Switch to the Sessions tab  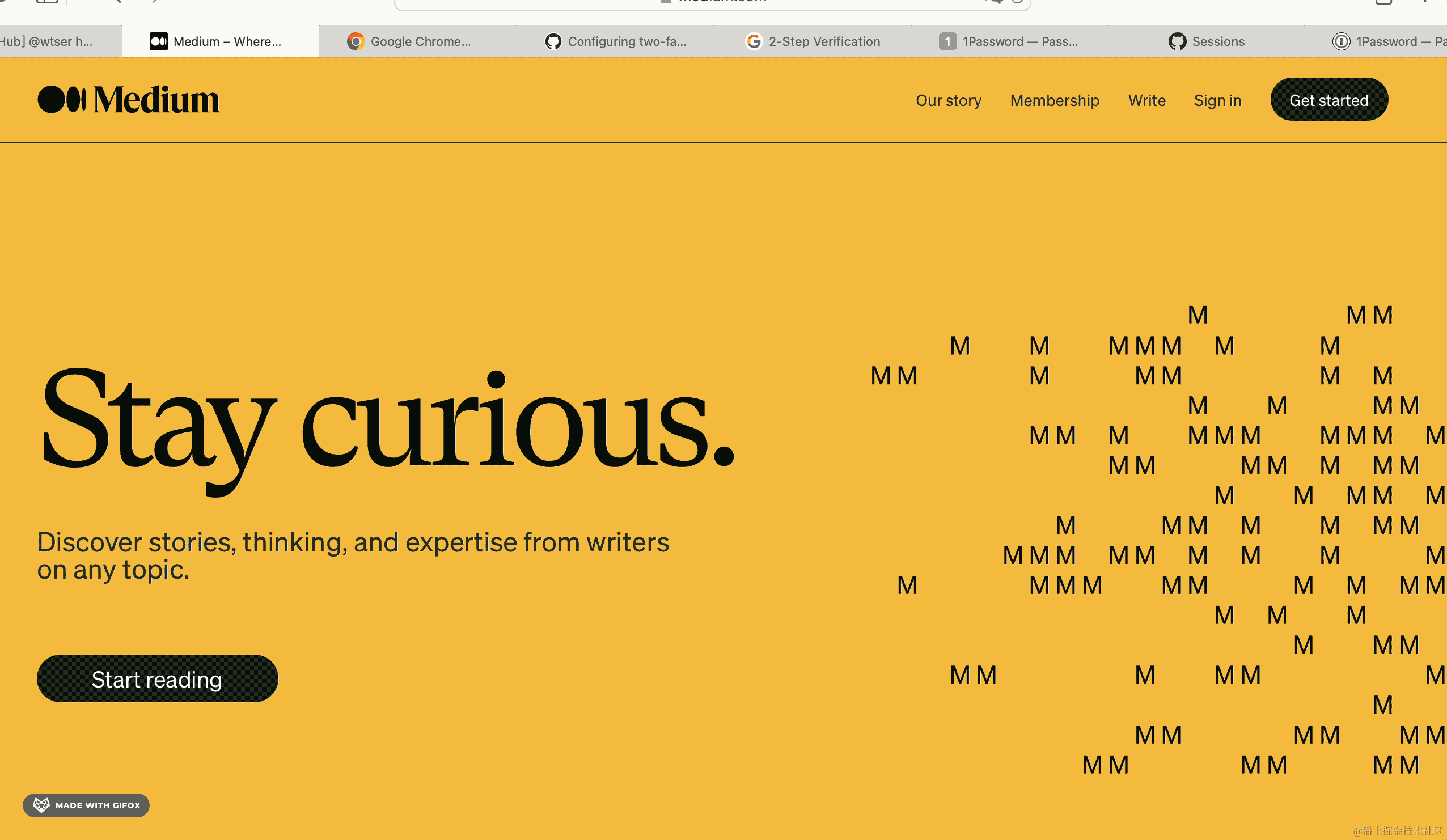(x=1218, y=41)
